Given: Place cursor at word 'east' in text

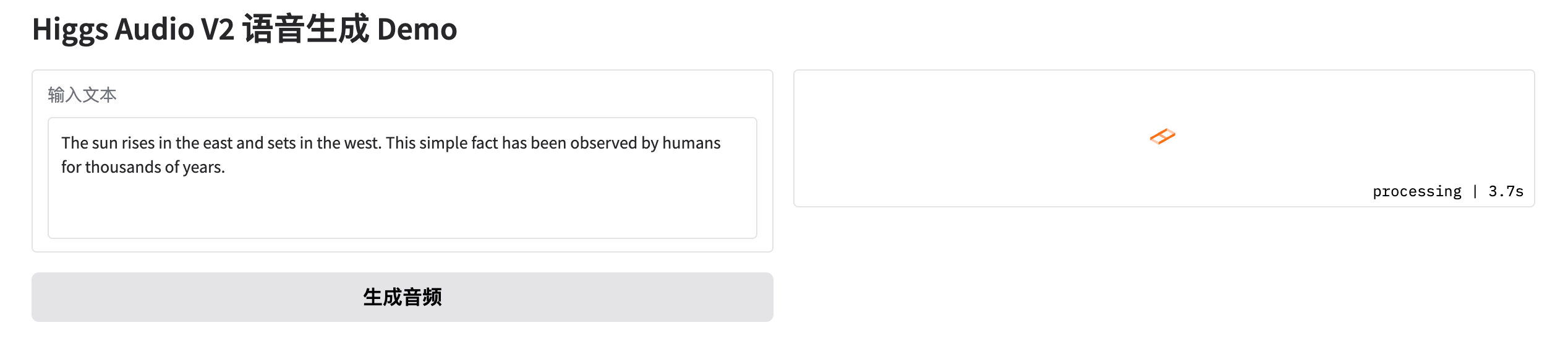Looking at the screenshot, I should [218, 143].
